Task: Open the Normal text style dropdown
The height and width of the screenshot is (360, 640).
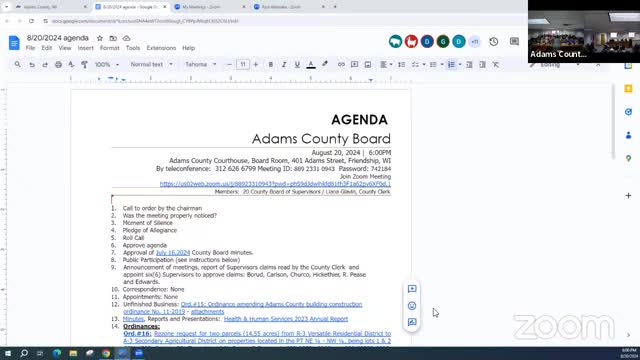Action: [x=151, y=64]
